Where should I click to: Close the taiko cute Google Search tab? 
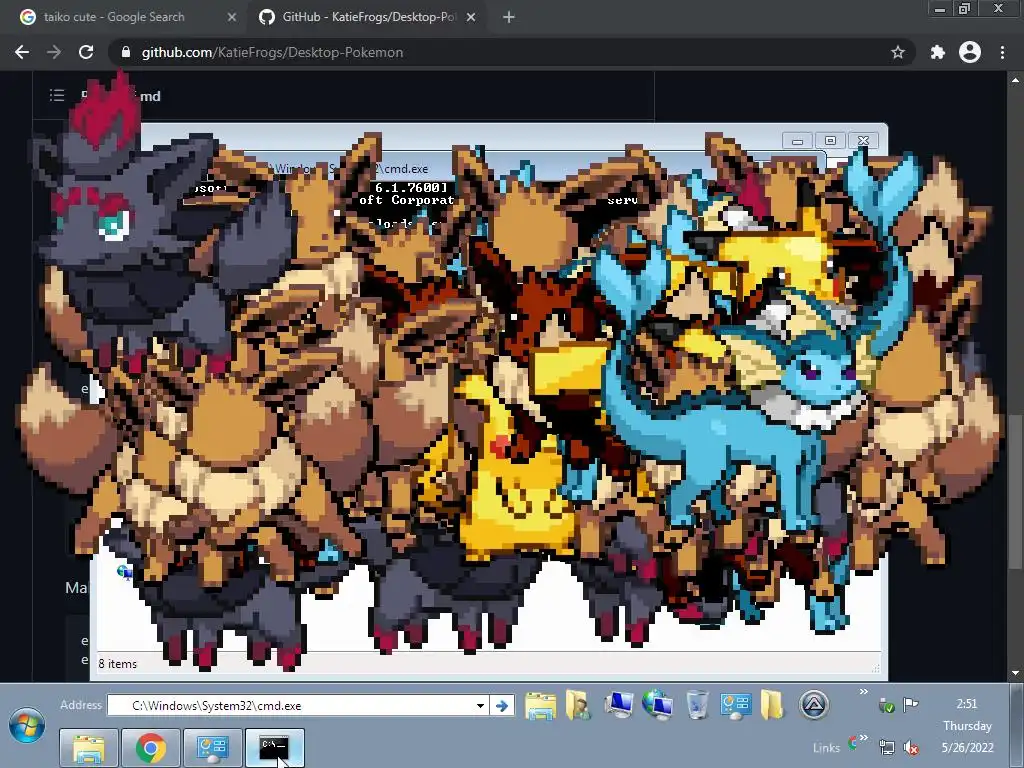click(x=232, y=18)
